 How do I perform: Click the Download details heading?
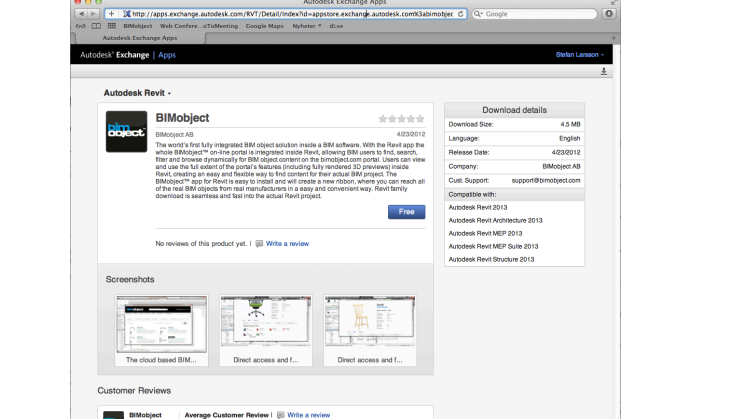click(x=514, y=110)
